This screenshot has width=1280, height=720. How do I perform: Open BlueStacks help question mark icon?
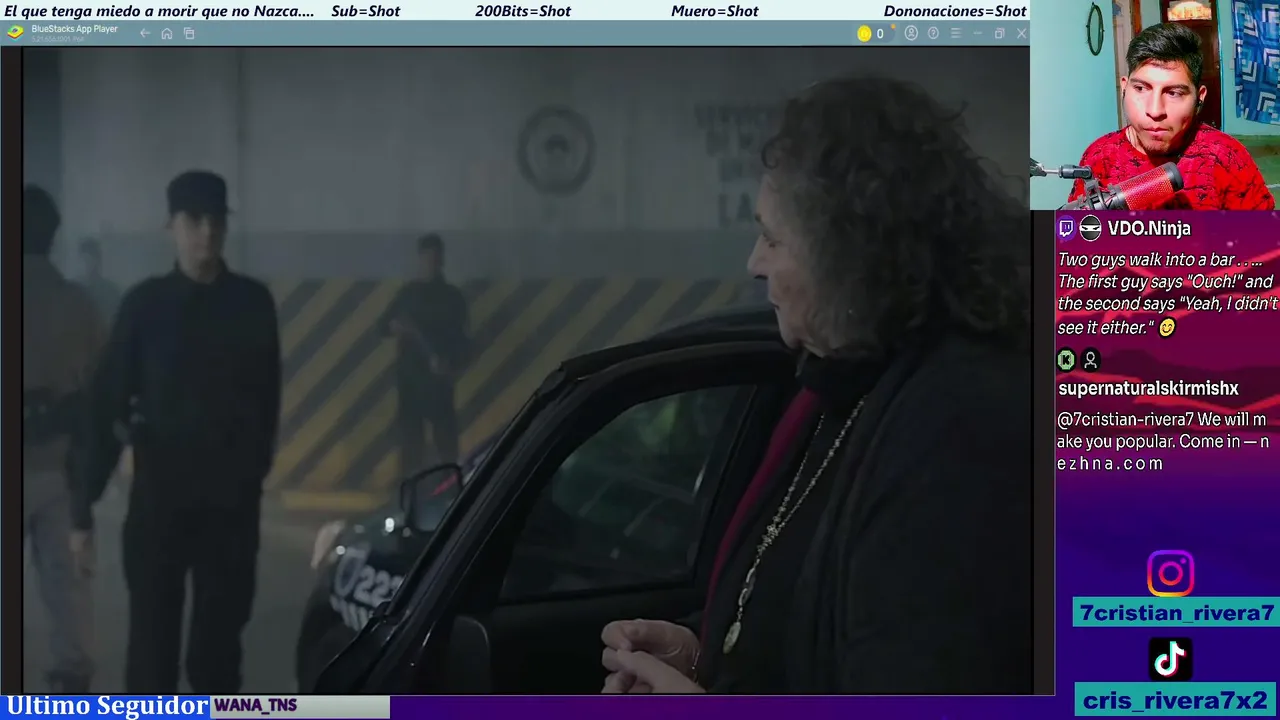(x=933, y=33)
